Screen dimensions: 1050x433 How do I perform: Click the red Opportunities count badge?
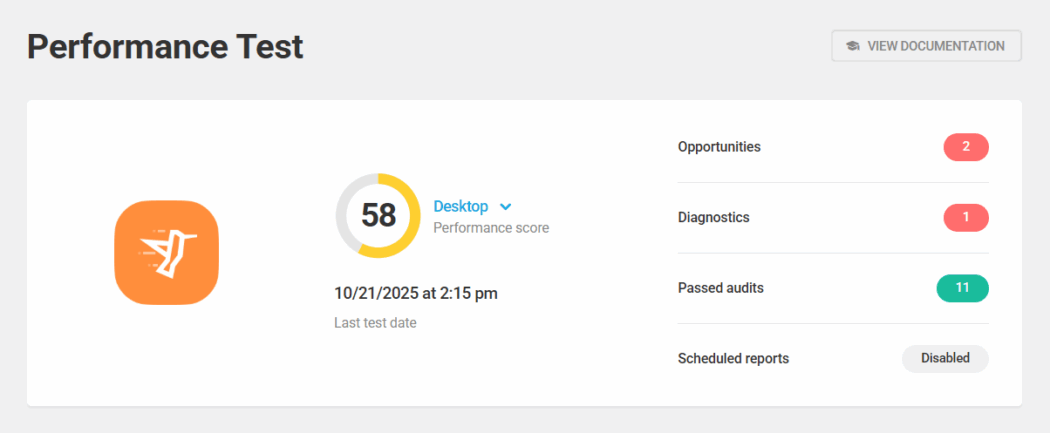[x=965, y=147]
